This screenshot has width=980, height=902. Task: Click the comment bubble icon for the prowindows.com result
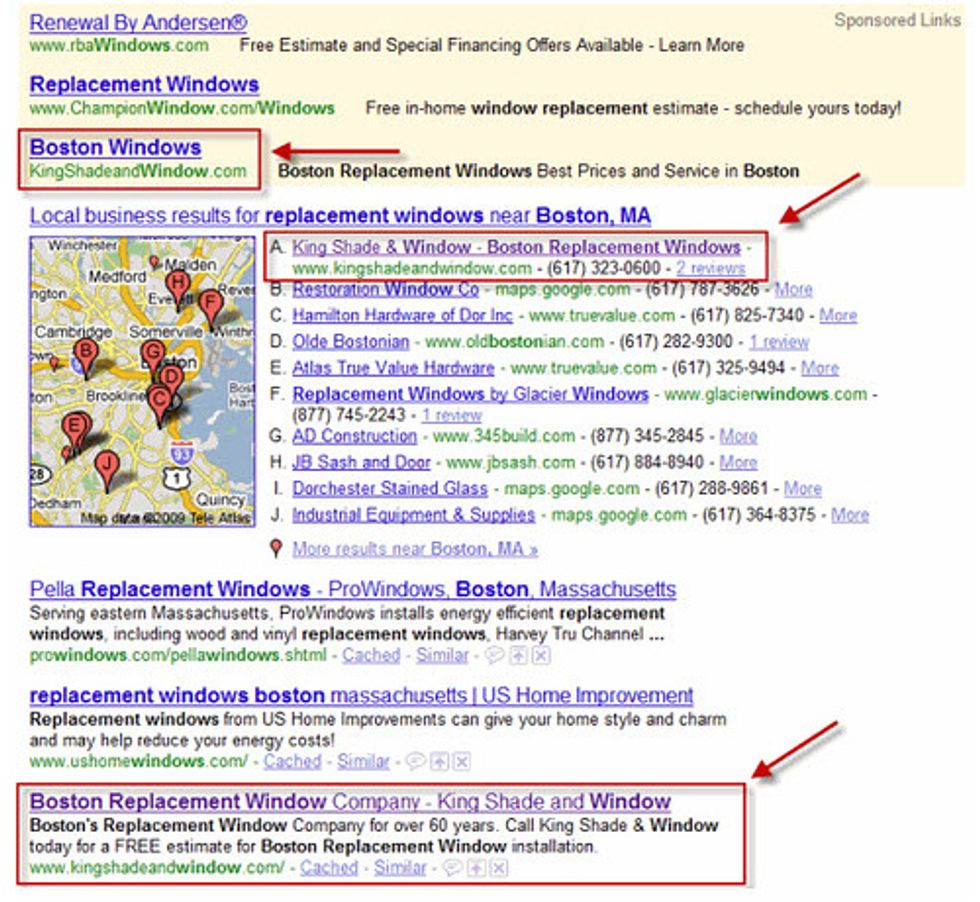494,656
